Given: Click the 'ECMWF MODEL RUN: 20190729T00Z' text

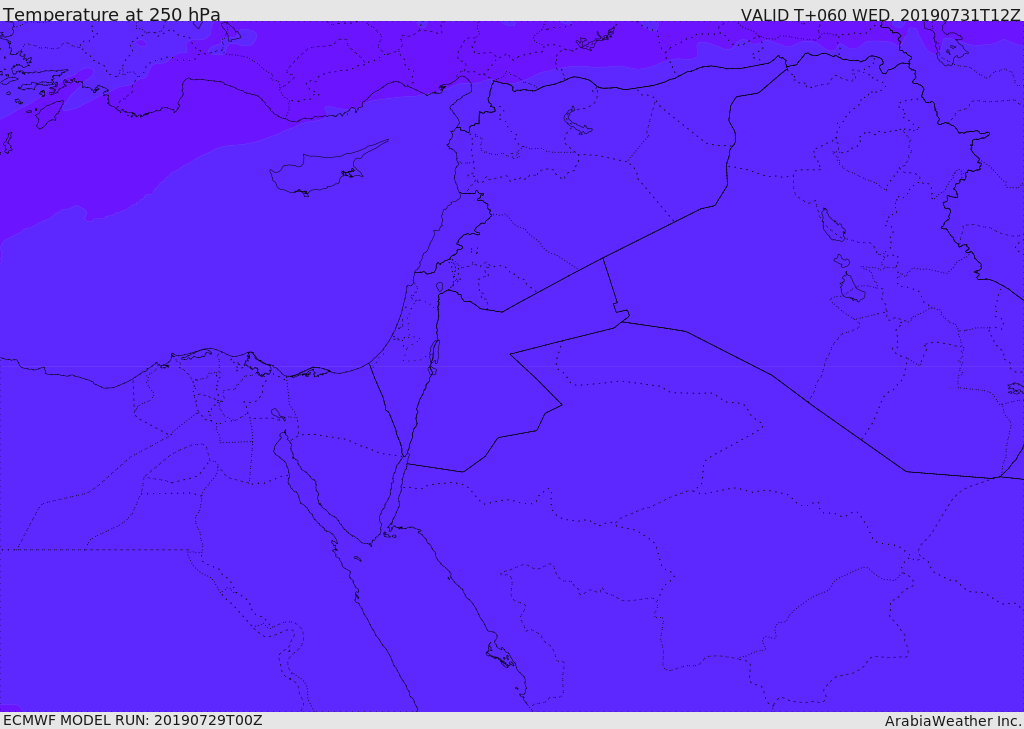Looking at the screenshot, I should (x=133, y=721).
